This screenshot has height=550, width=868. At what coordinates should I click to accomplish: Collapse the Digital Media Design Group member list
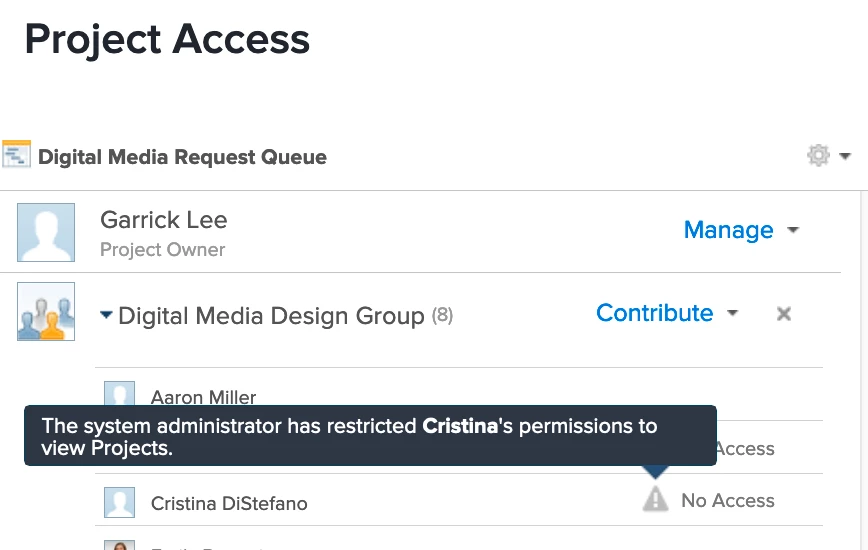coord(106,316)
